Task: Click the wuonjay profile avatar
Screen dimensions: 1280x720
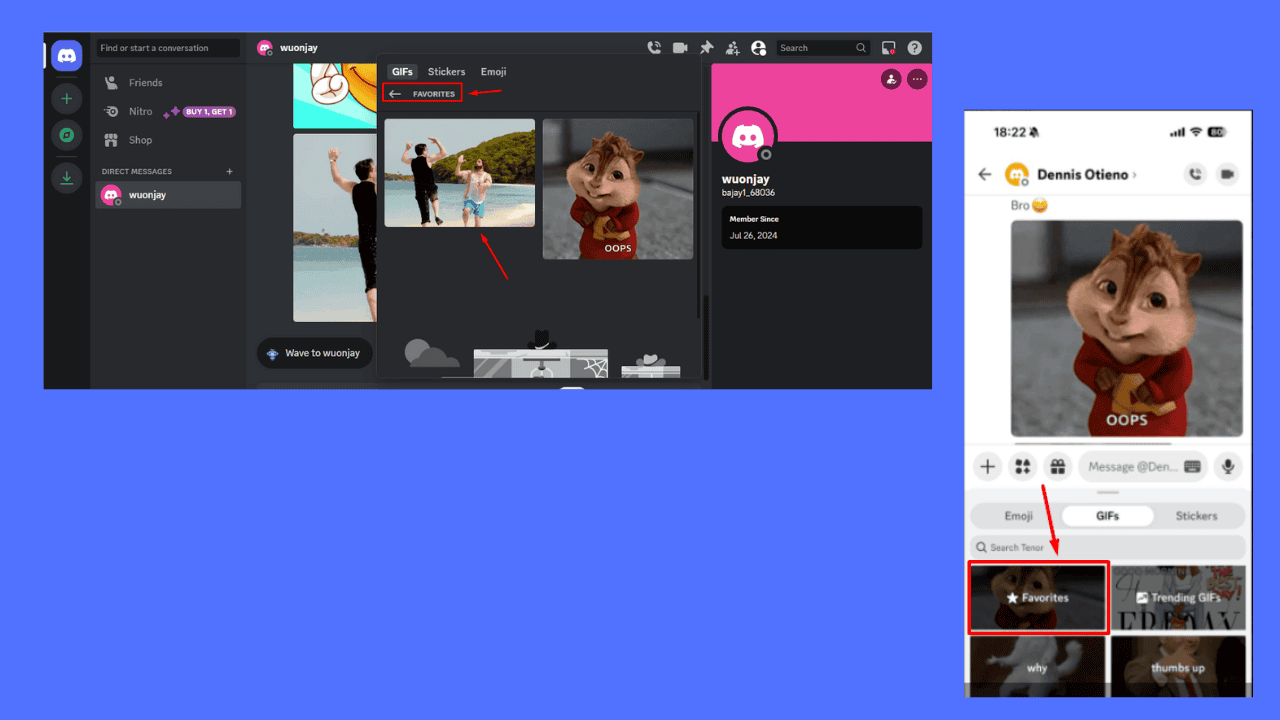Action: 748,135
